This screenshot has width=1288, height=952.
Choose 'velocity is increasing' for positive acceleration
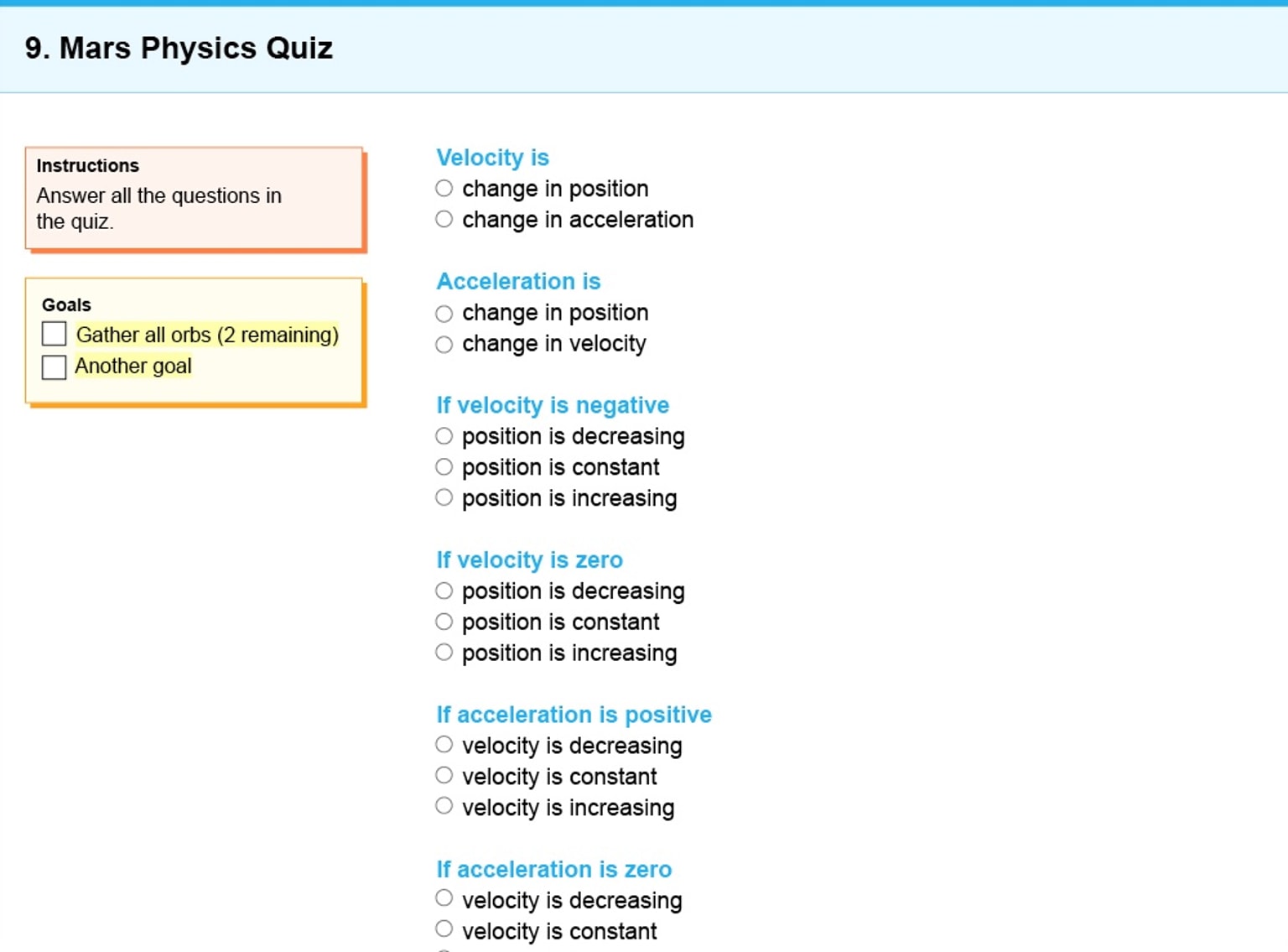[444, 807]
